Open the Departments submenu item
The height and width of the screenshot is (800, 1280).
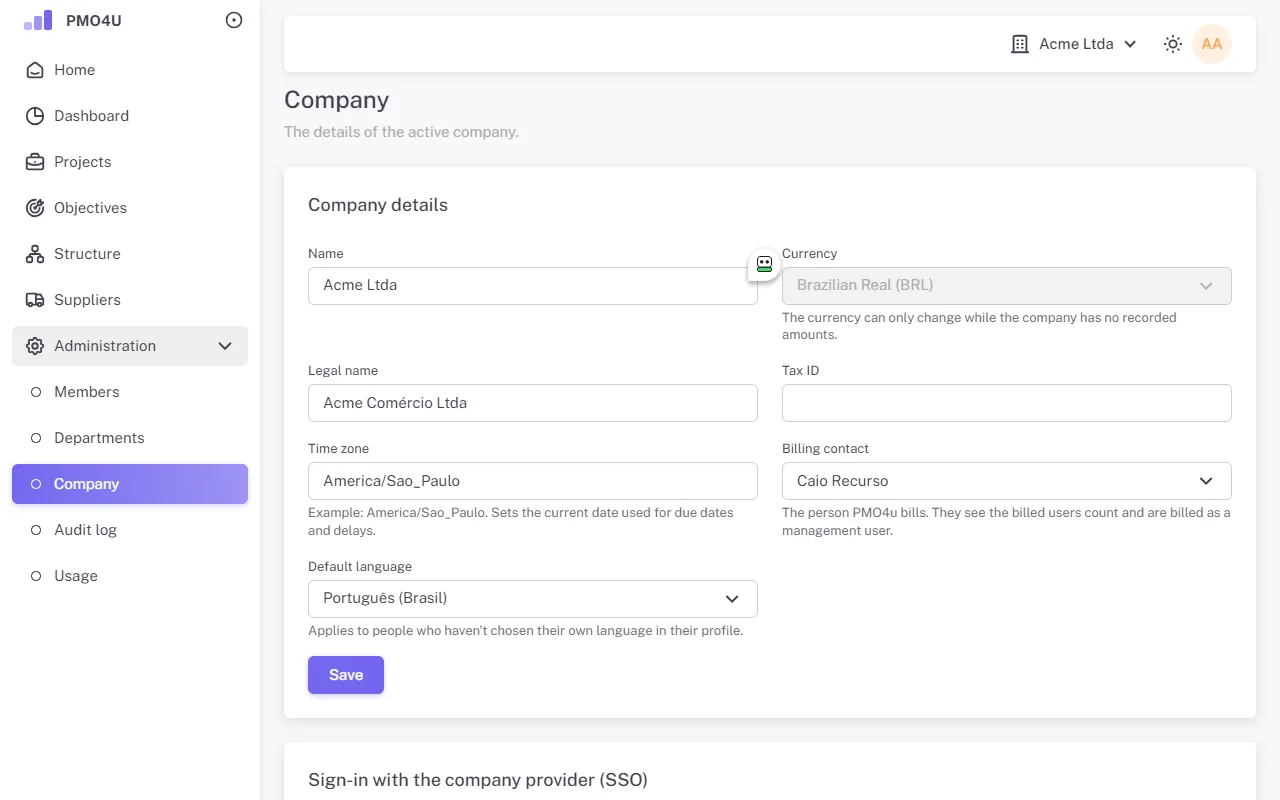(130, 438)
